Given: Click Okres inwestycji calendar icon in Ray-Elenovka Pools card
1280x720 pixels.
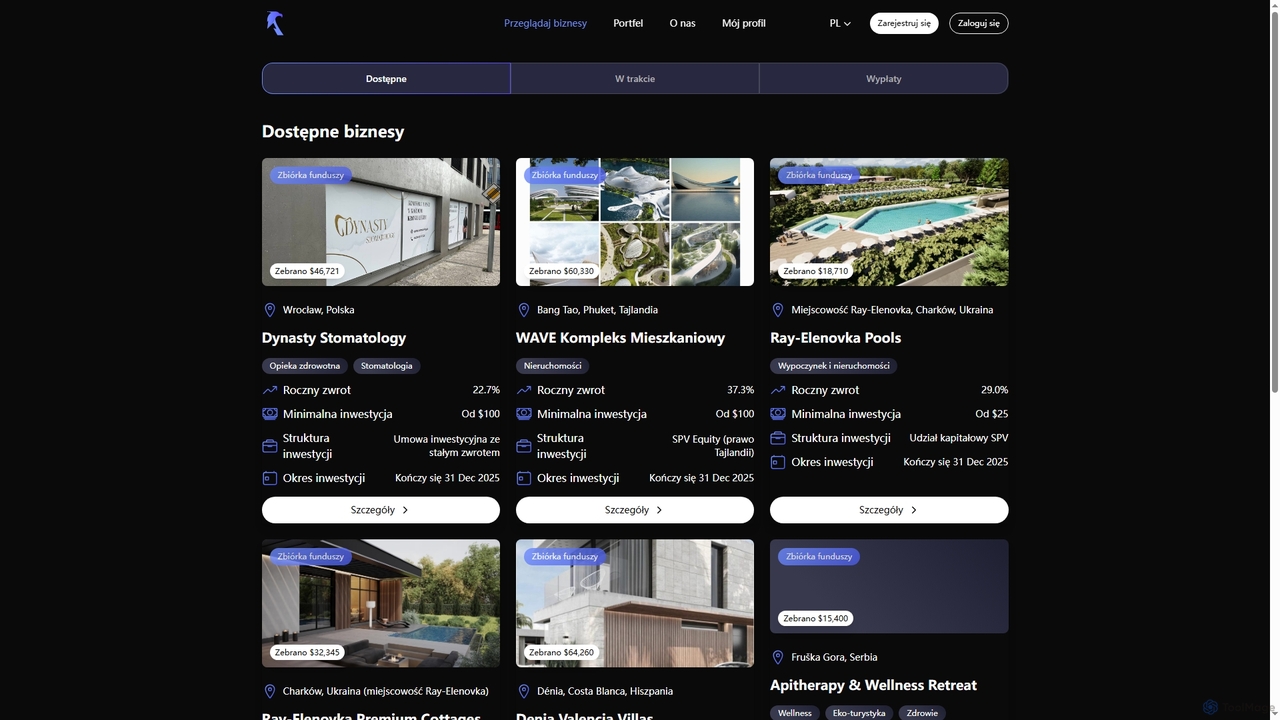Looking at the screenshot, I should 777,462.
